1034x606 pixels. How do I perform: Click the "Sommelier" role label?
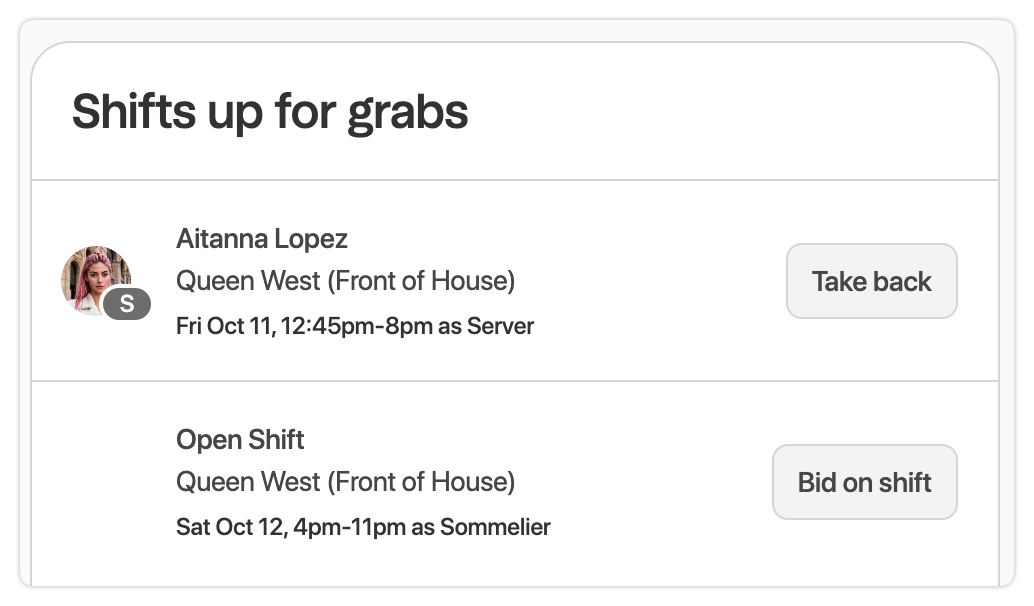(x=495, y=526)
